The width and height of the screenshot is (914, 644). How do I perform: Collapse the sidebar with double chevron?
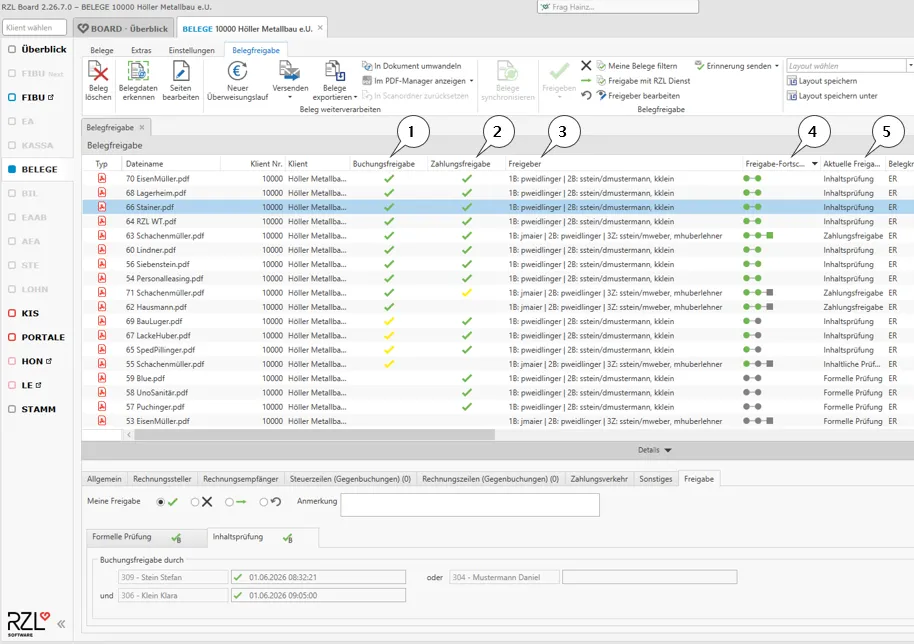(x=61, y=624)
